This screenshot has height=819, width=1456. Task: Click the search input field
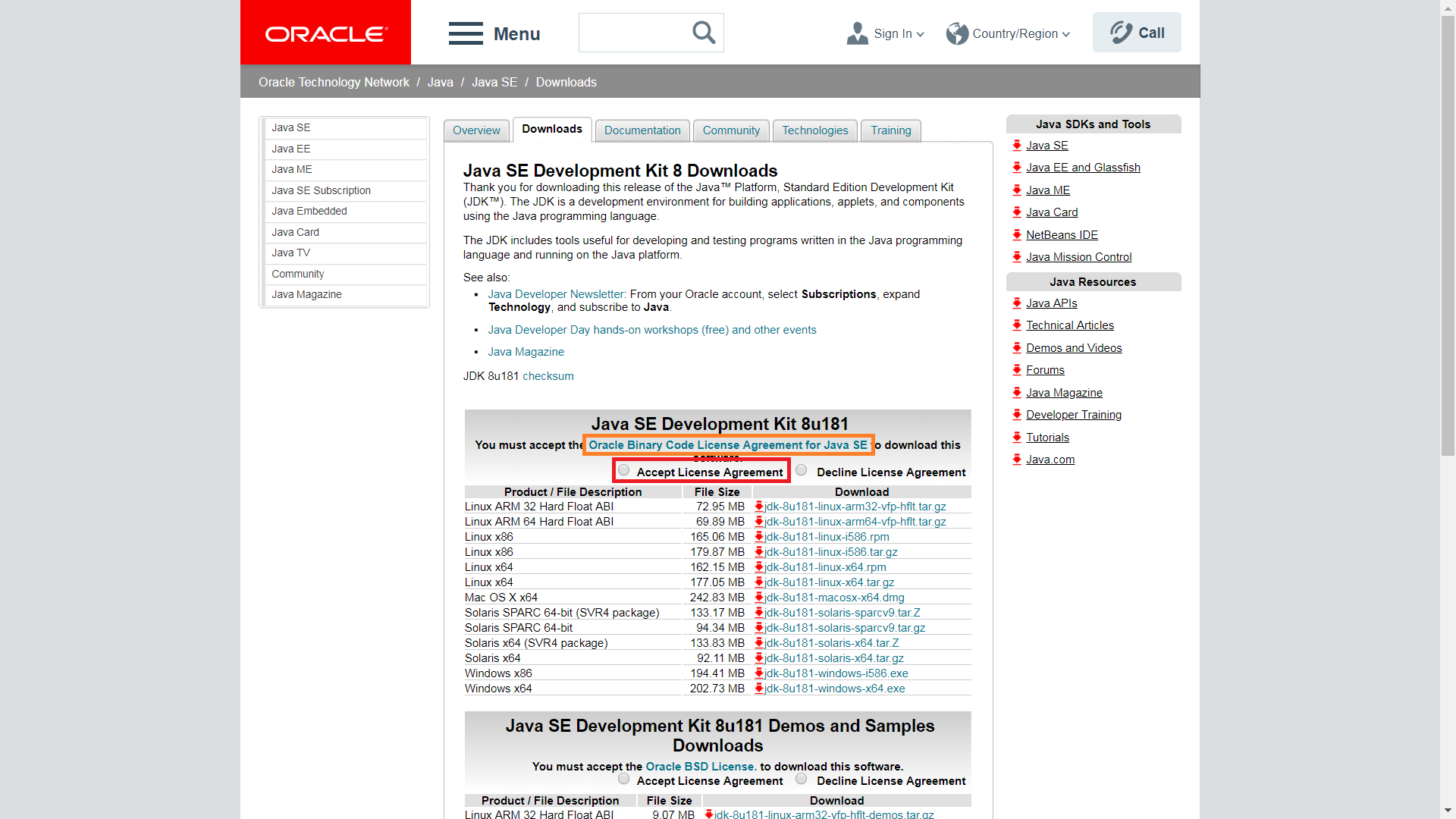point(633,33)
